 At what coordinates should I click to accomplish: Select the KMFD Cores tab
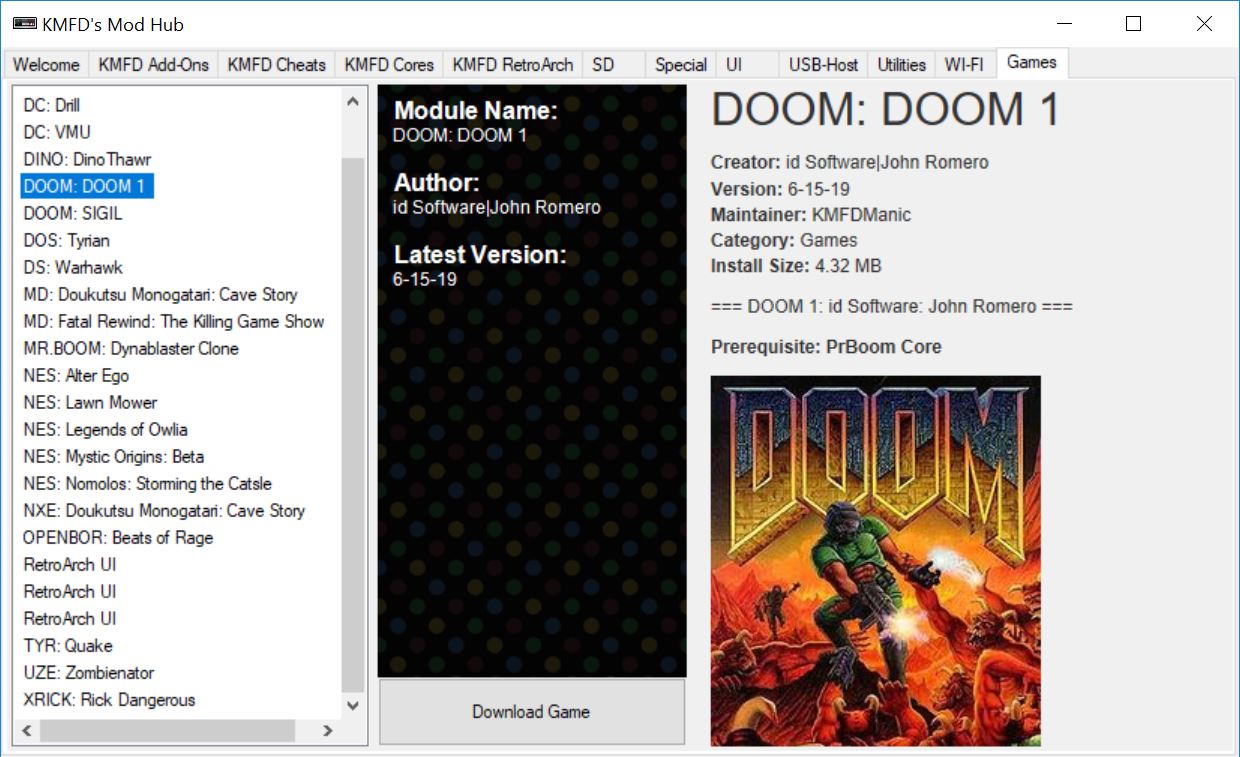[389, 65]
